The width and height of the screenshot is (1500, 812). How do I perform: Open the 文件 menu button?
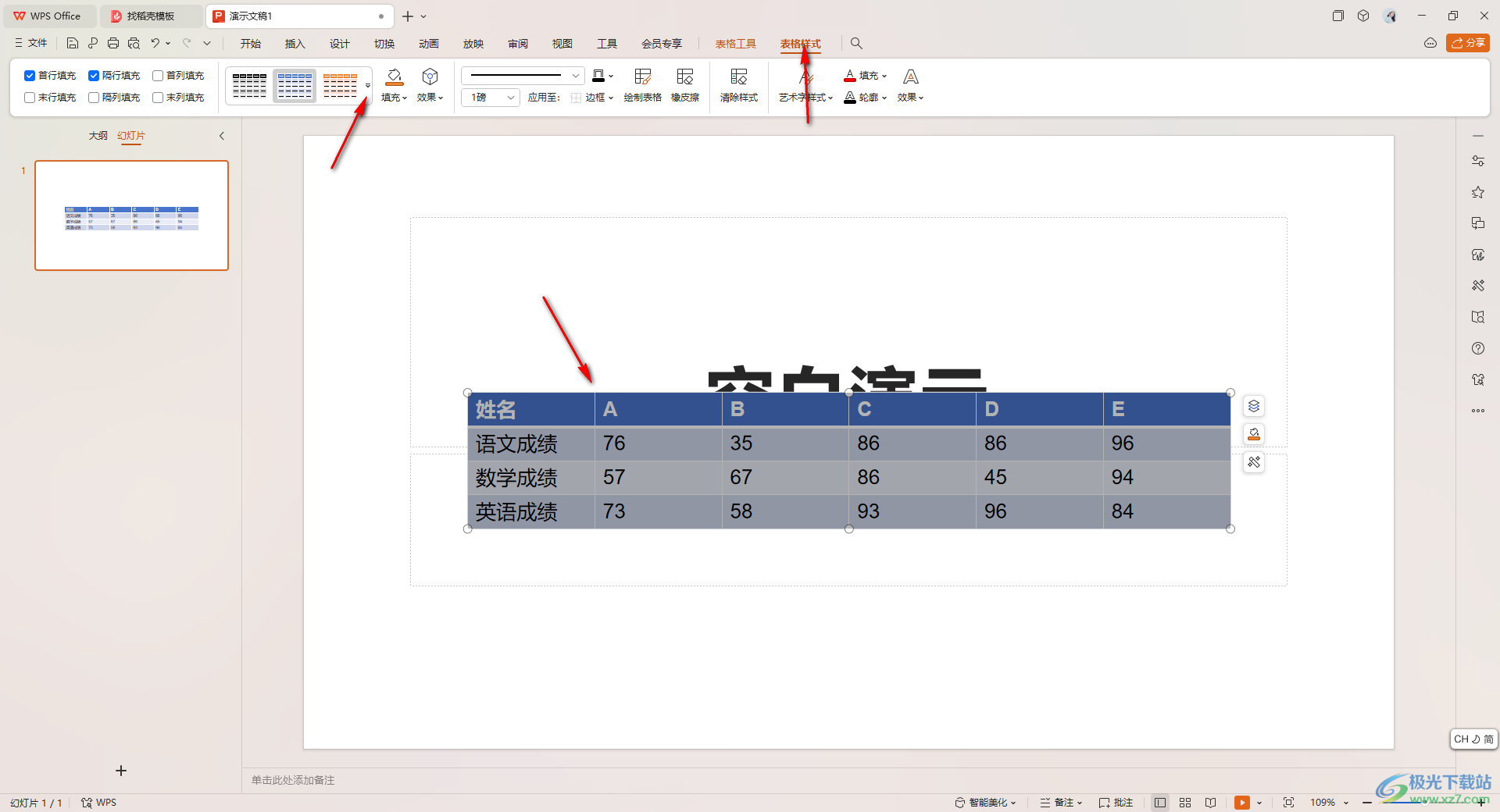(x=31, y=43)
